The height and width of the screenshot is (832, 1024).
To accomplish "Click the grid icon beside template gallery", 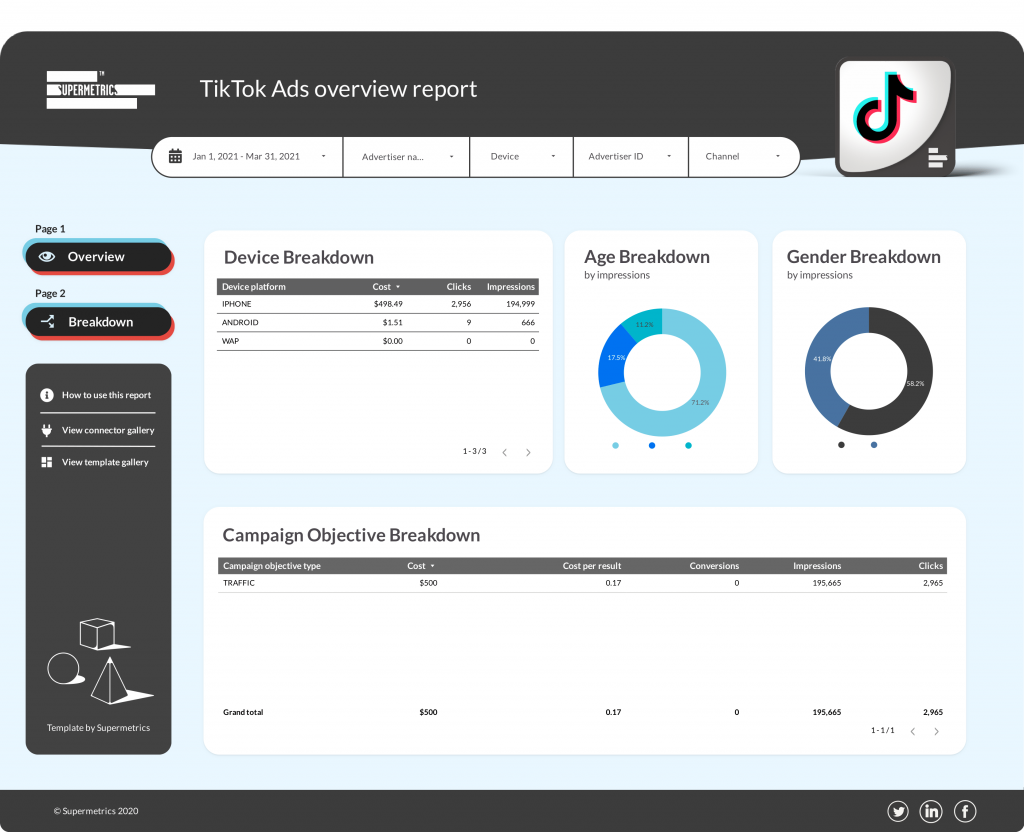I will [46, 462].
